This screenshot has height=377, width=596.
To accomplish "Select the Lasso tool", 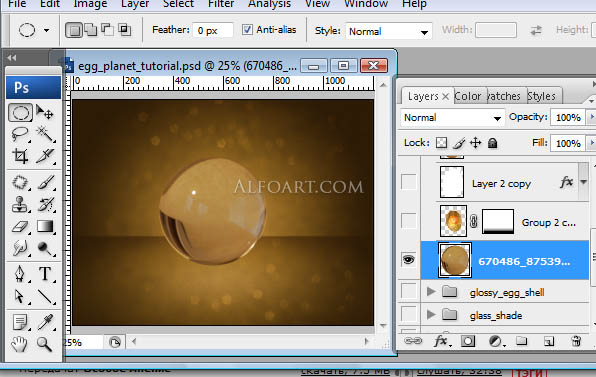I will click(20, 134).
